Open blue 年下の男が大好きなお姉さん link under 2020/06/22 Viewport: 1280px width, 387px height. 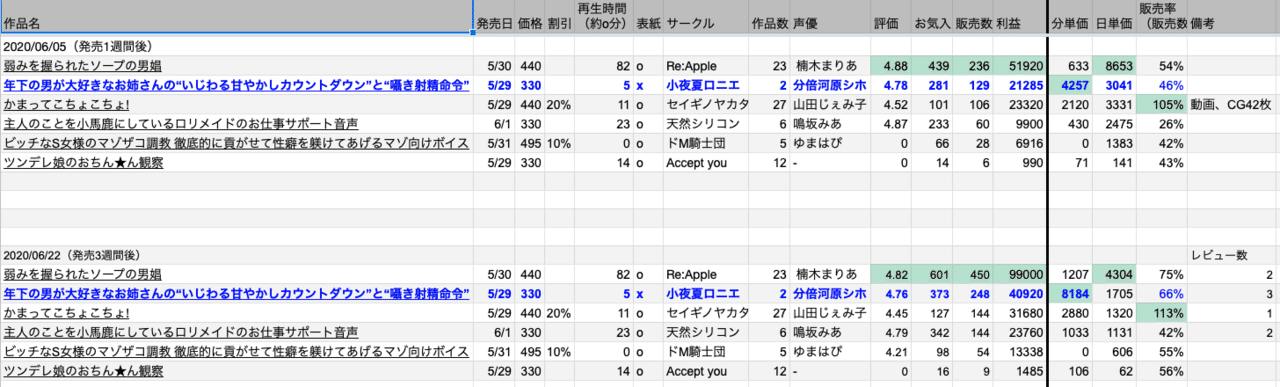click(x=236, y=293)
